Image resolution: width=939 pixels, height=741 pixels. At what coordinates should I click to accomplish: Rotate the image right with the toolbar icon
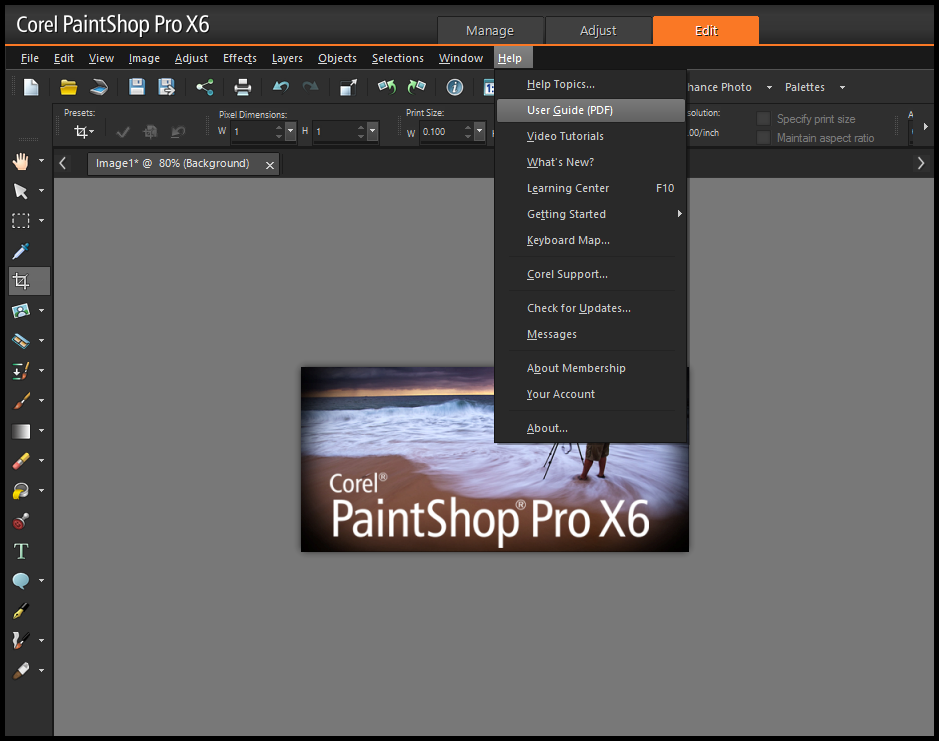(417, 87)
